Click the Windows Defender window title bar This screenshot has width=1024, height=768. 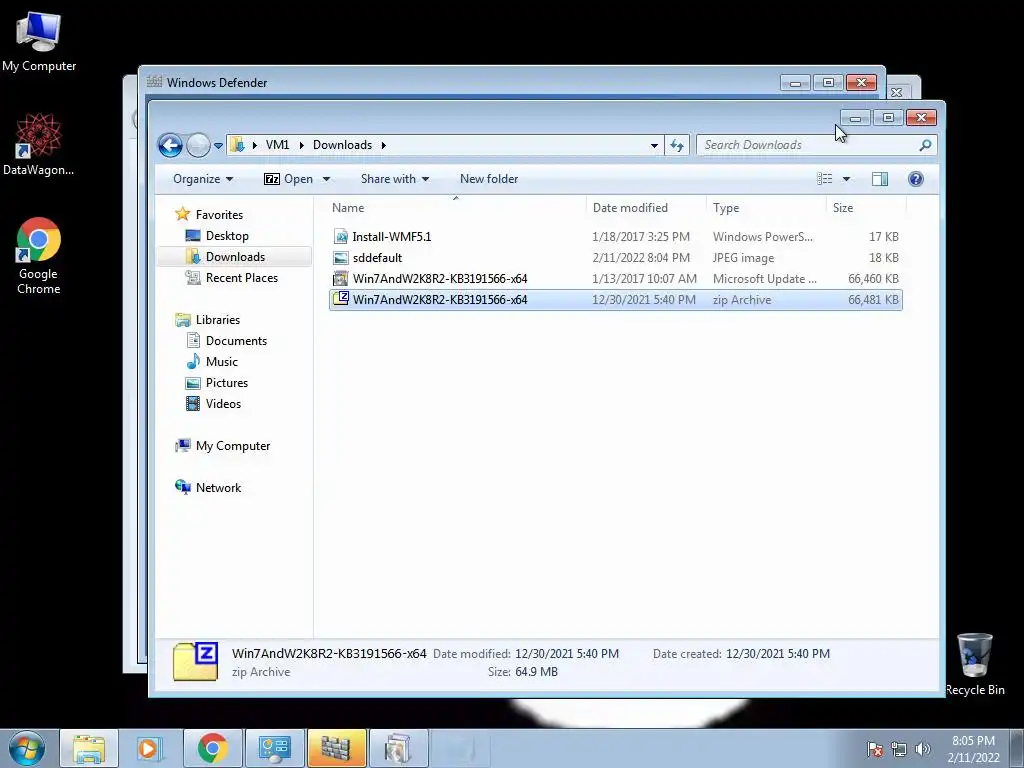click(457, 82)
